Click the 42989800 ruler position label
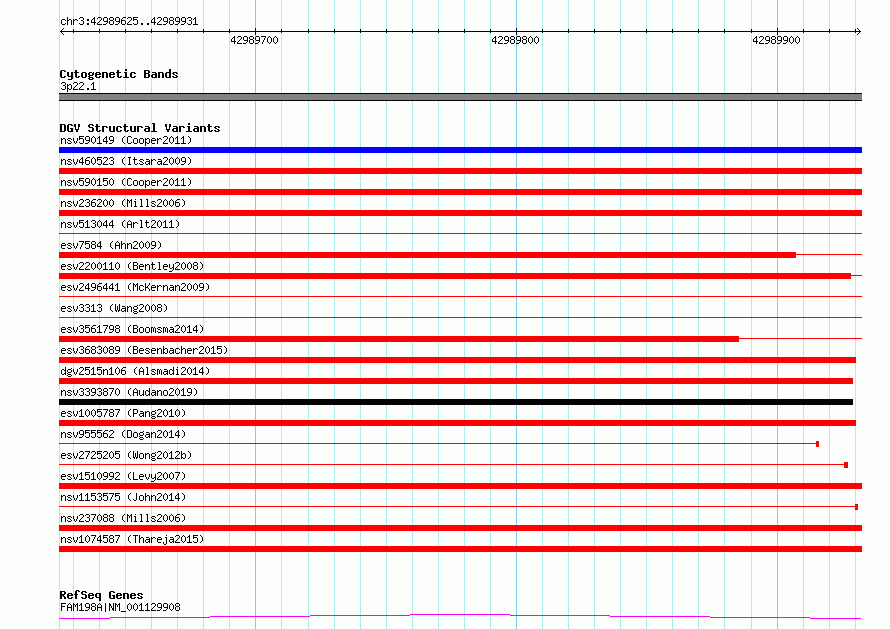 pos(515,40)
